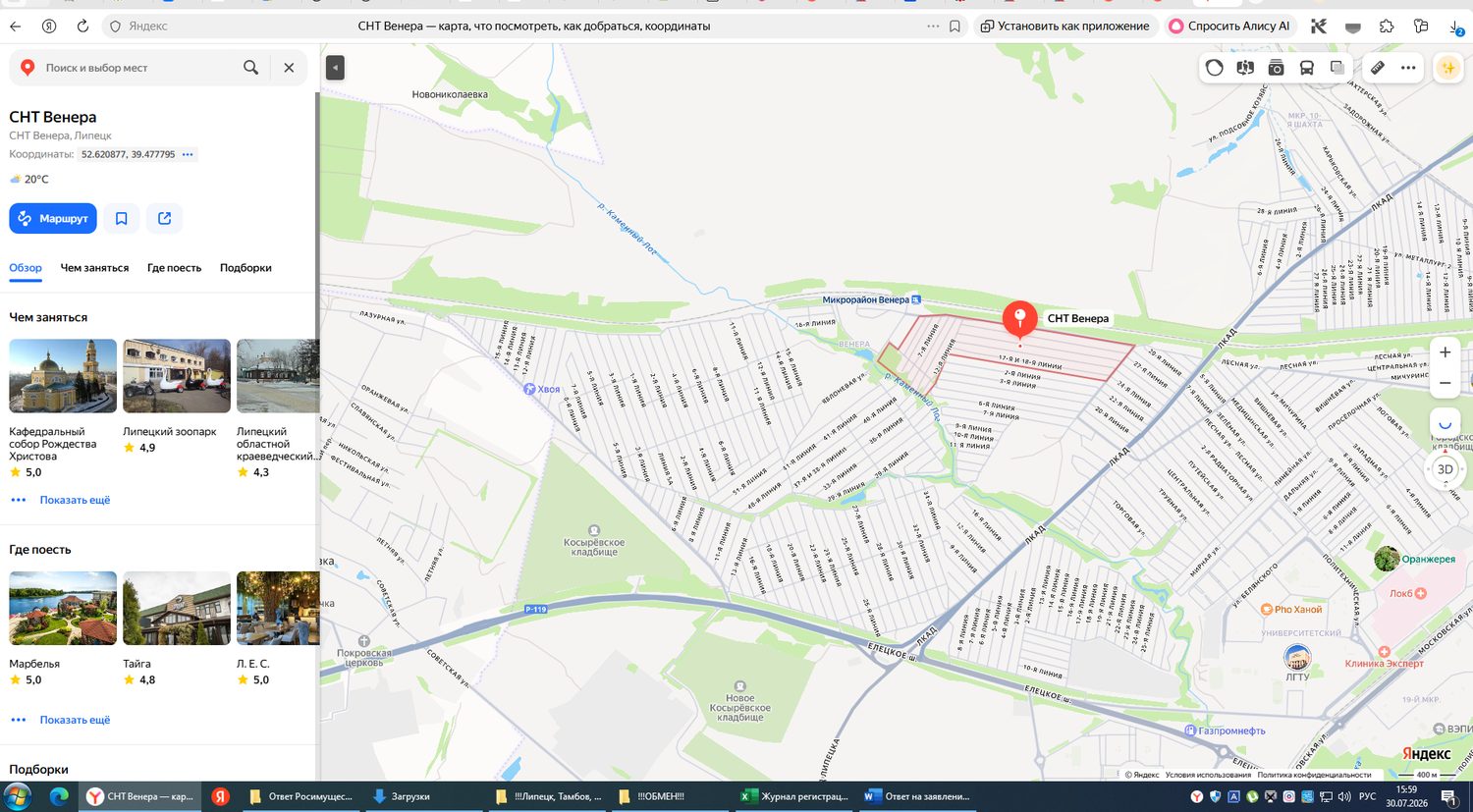
Task: Bookmark page in address bar
Action: point(955,27)
